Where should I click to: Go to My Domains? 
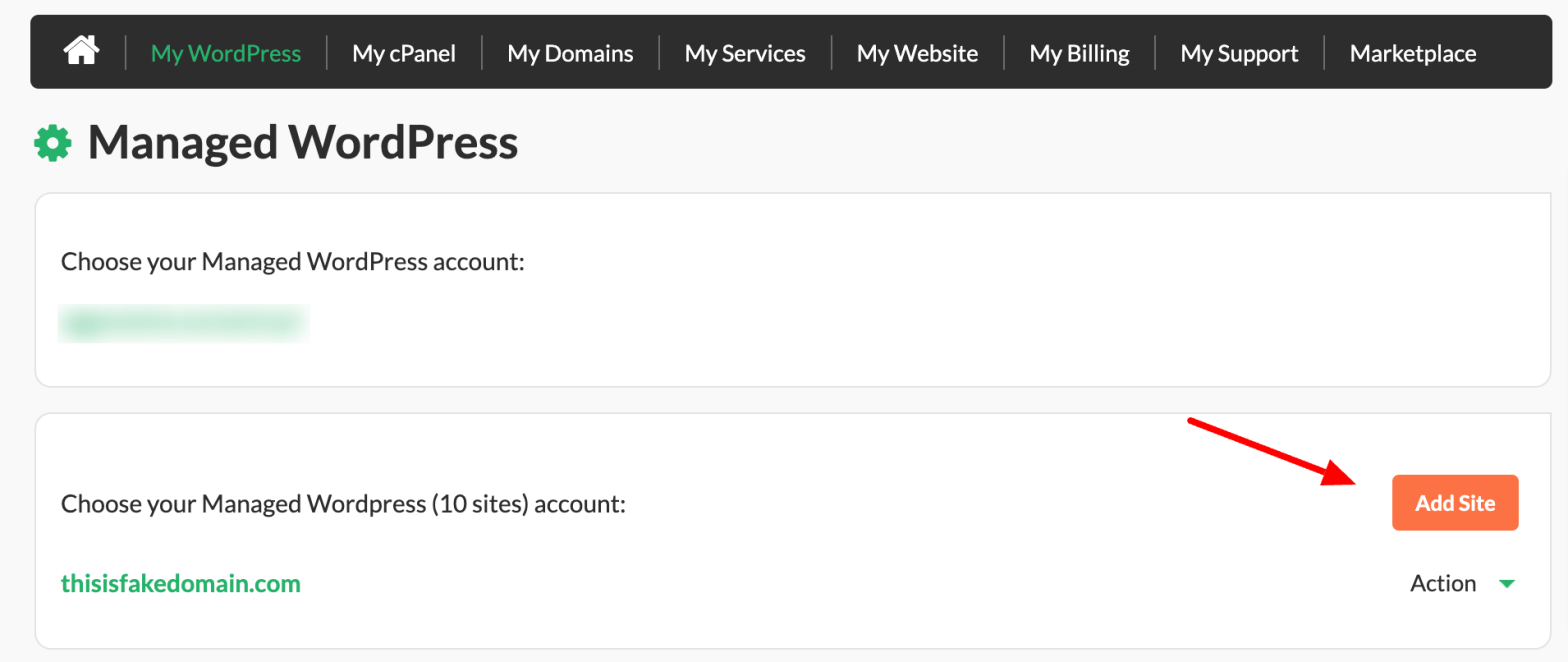pyautogui.click(x=570, y=52)
